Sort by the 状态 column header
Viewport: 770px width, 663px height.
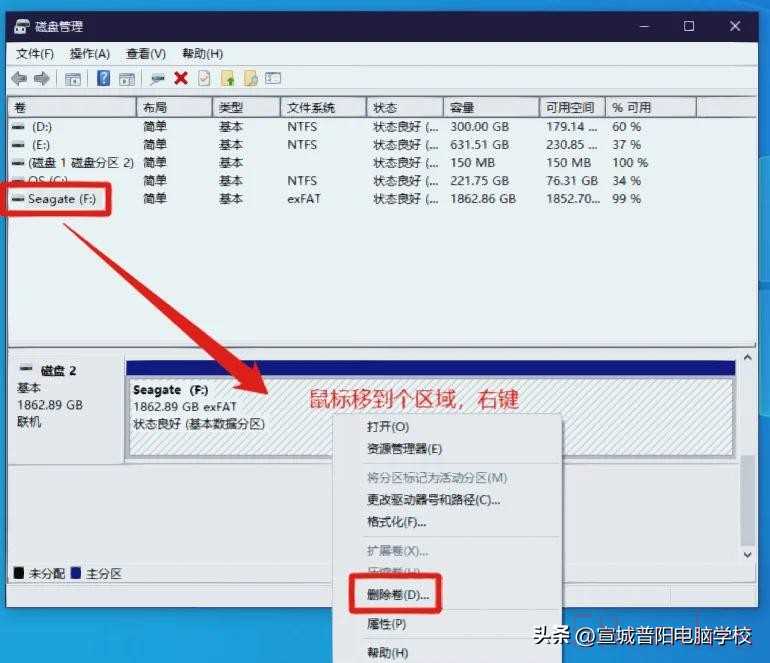(405, 108)
